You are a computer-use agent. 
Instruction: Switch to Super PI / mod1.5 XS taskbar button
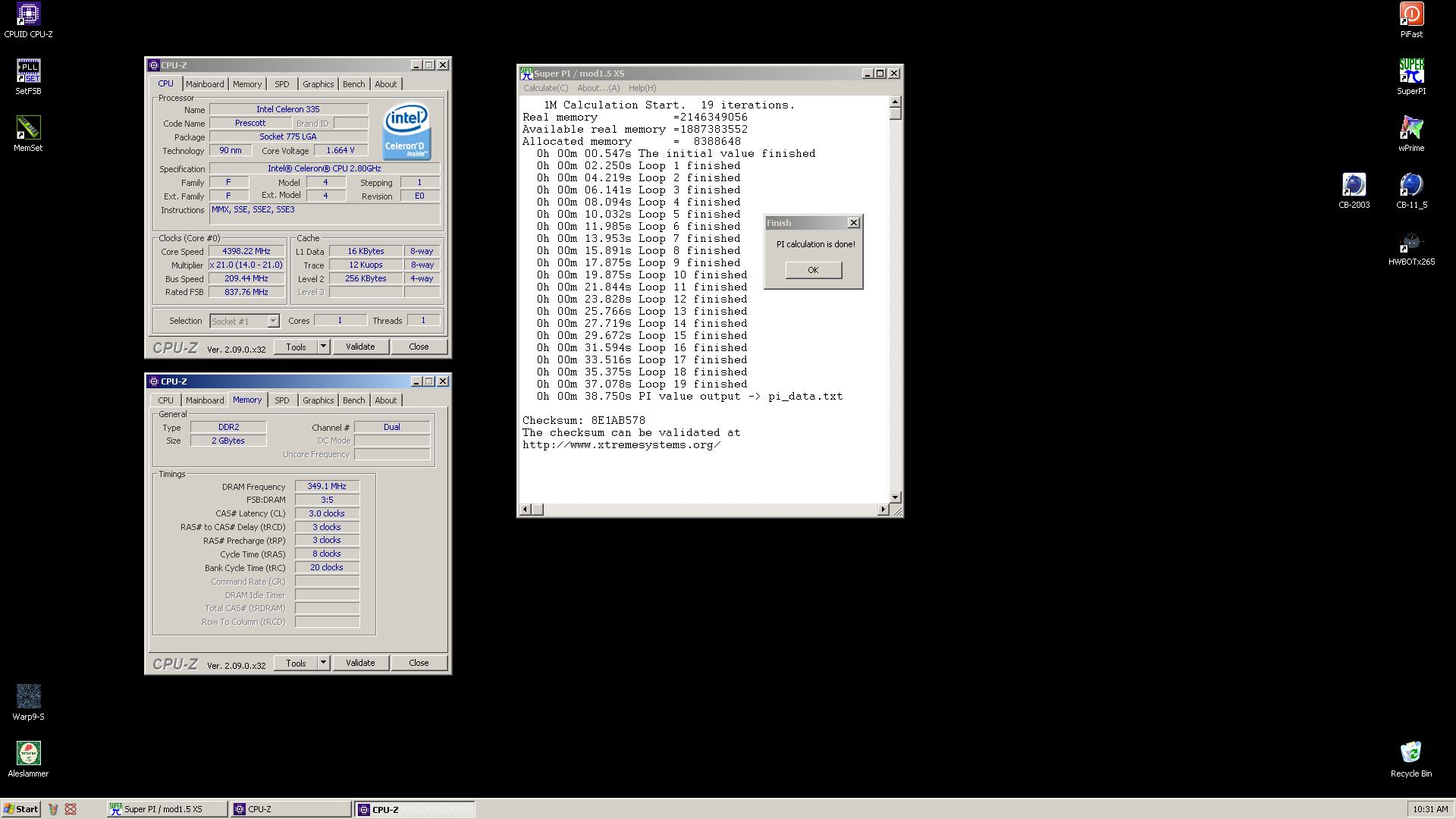pyautogui.click(x=167, y=809)
